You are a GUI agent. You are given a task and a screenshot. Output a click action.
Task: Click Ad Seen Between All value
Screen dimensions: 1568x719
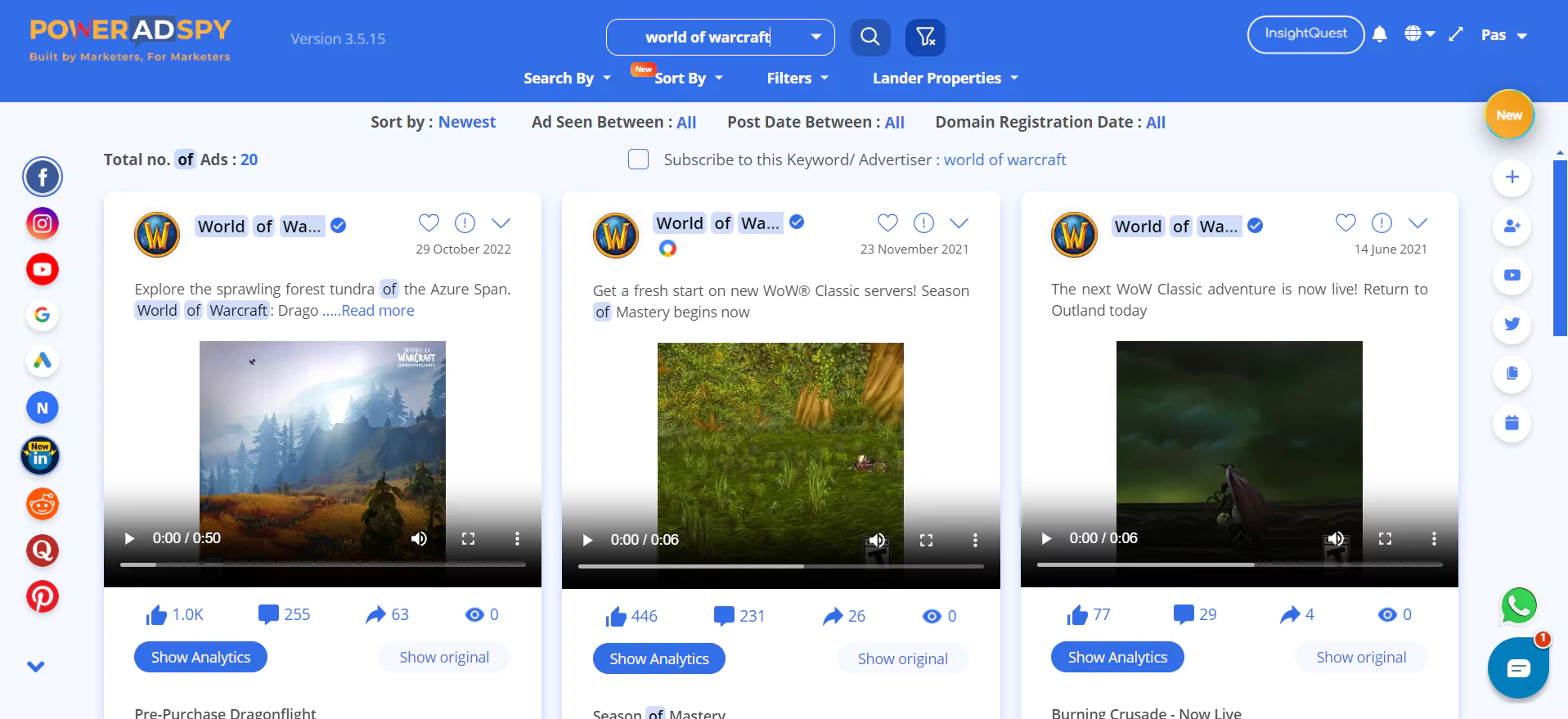tap(686, 122)
